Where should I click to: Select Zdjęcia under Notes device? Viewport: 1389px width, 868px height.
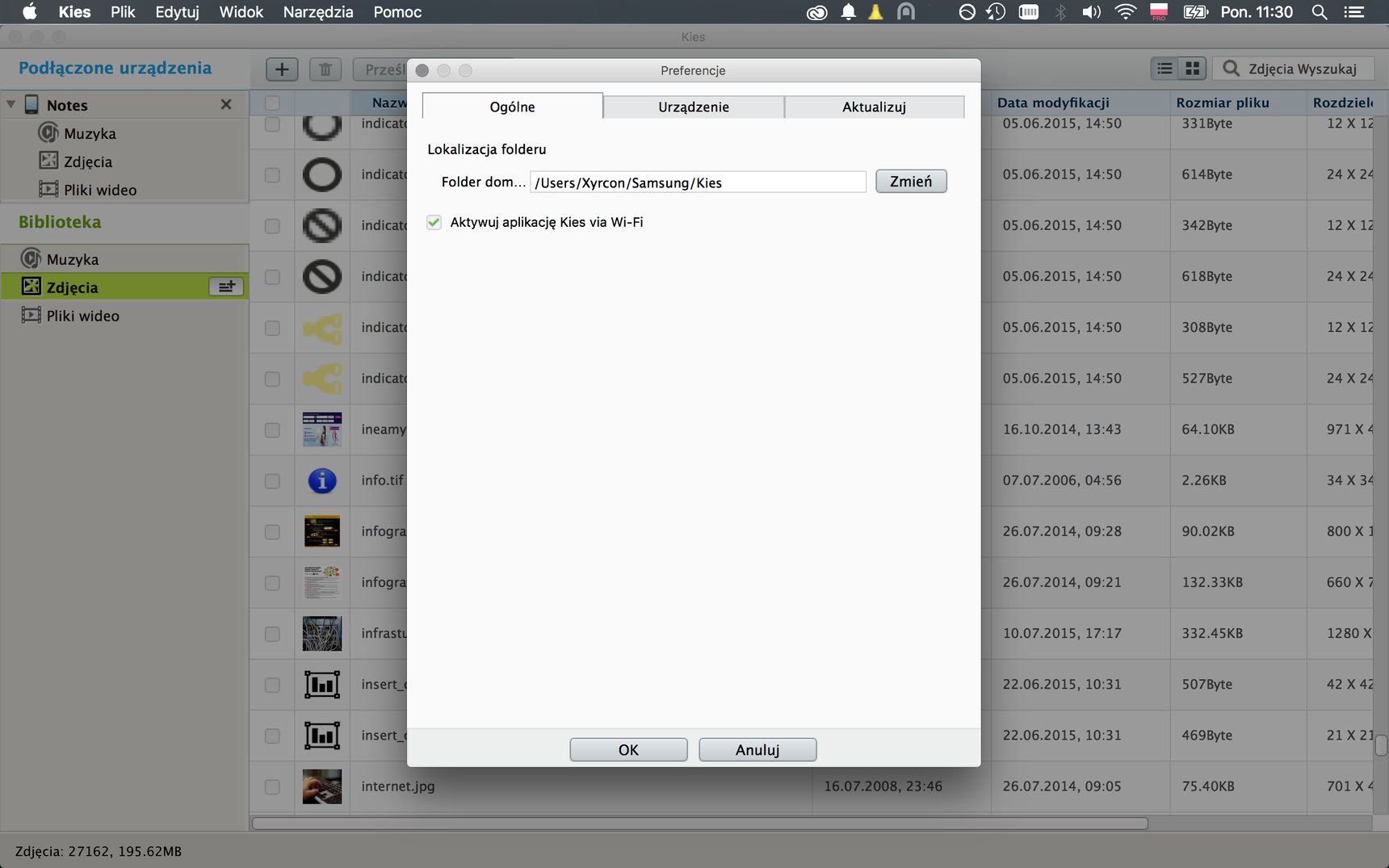[88, 161]
